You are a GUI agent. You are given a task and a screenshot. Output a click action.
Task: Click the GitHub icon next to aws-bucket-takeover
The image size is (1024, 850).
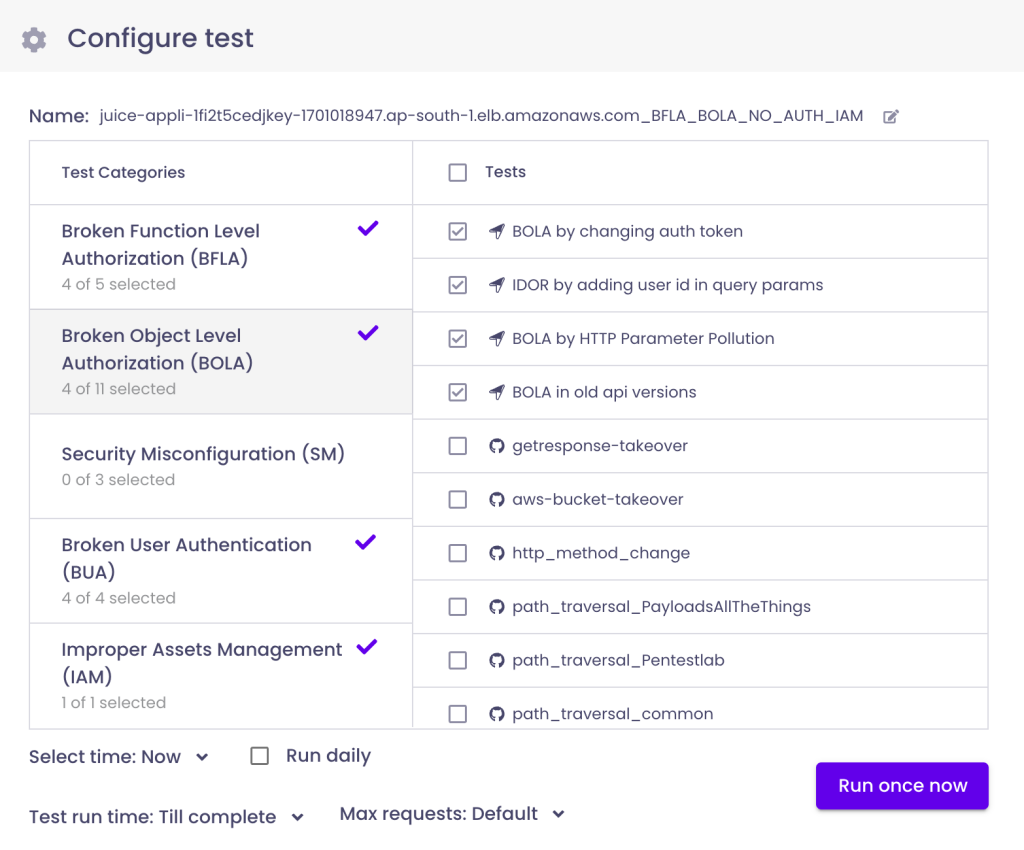[497, 499]
